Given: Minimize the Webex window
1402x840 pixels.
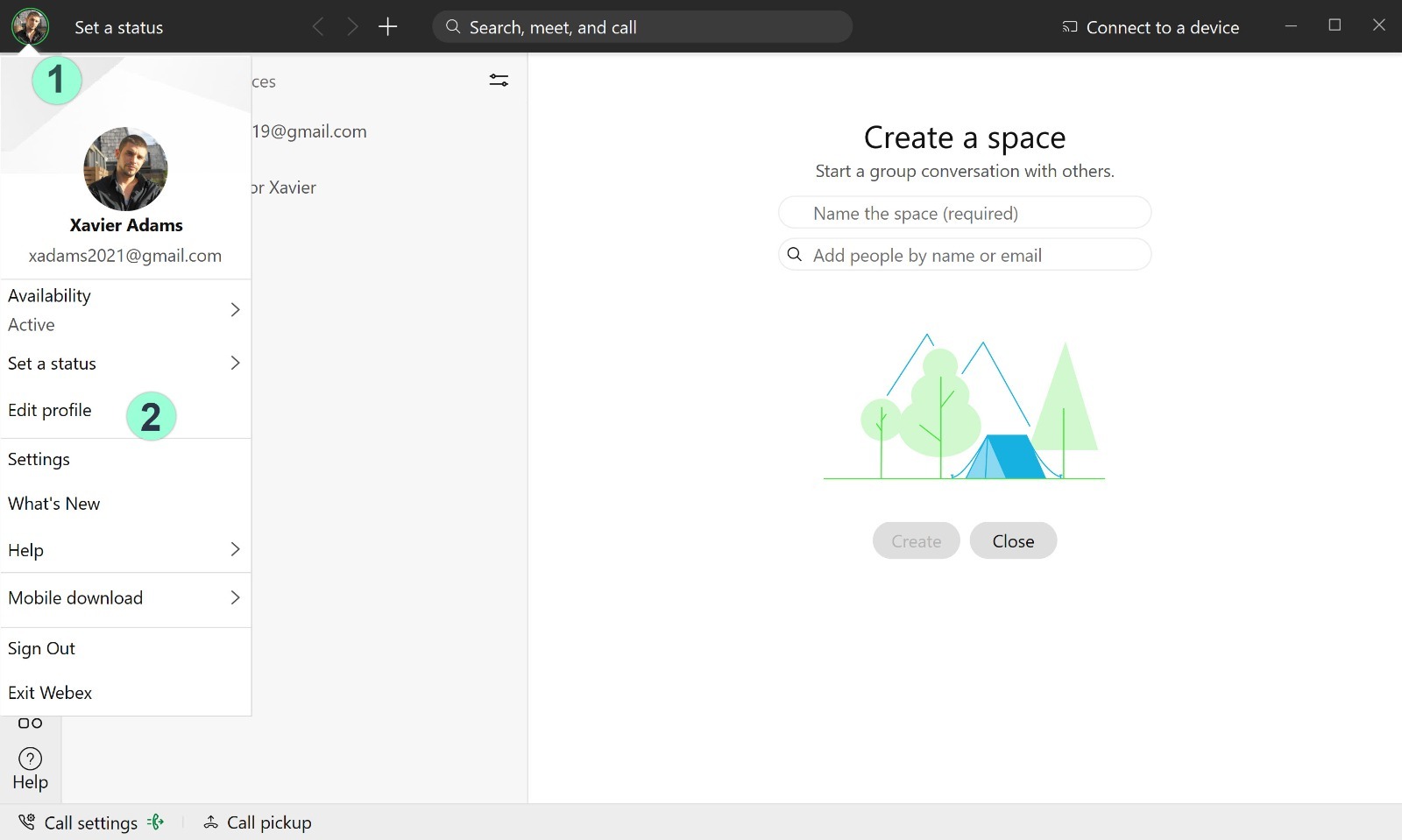Looking at the screenshot, I should tap(1291, 25).
